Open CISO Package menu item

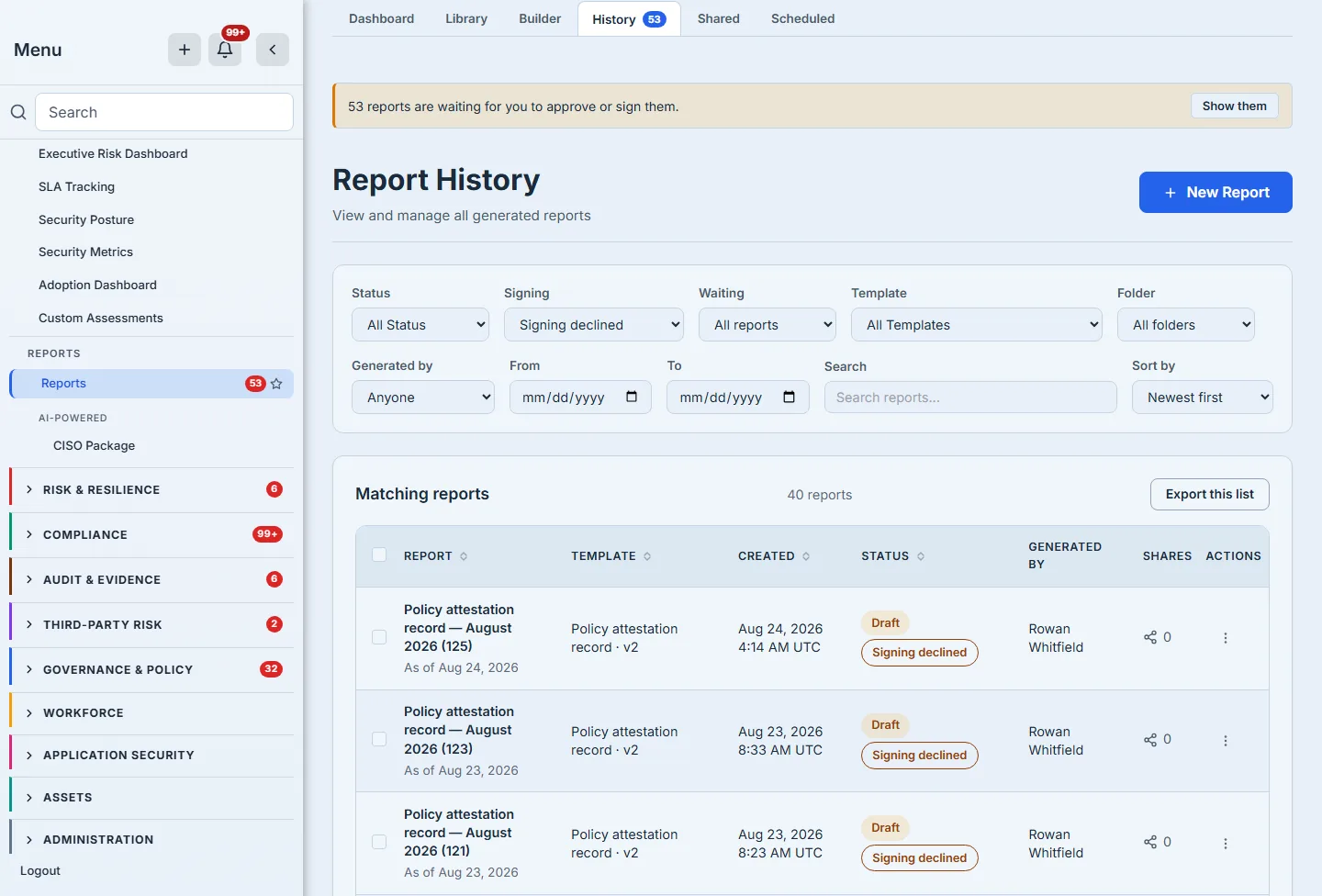[x=94, y=446]
